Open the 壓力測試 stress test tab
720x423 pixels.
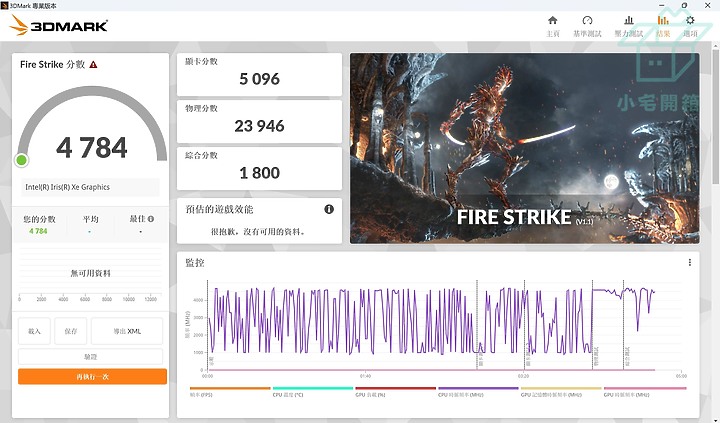pyautogui.click(x=629, y=26)
